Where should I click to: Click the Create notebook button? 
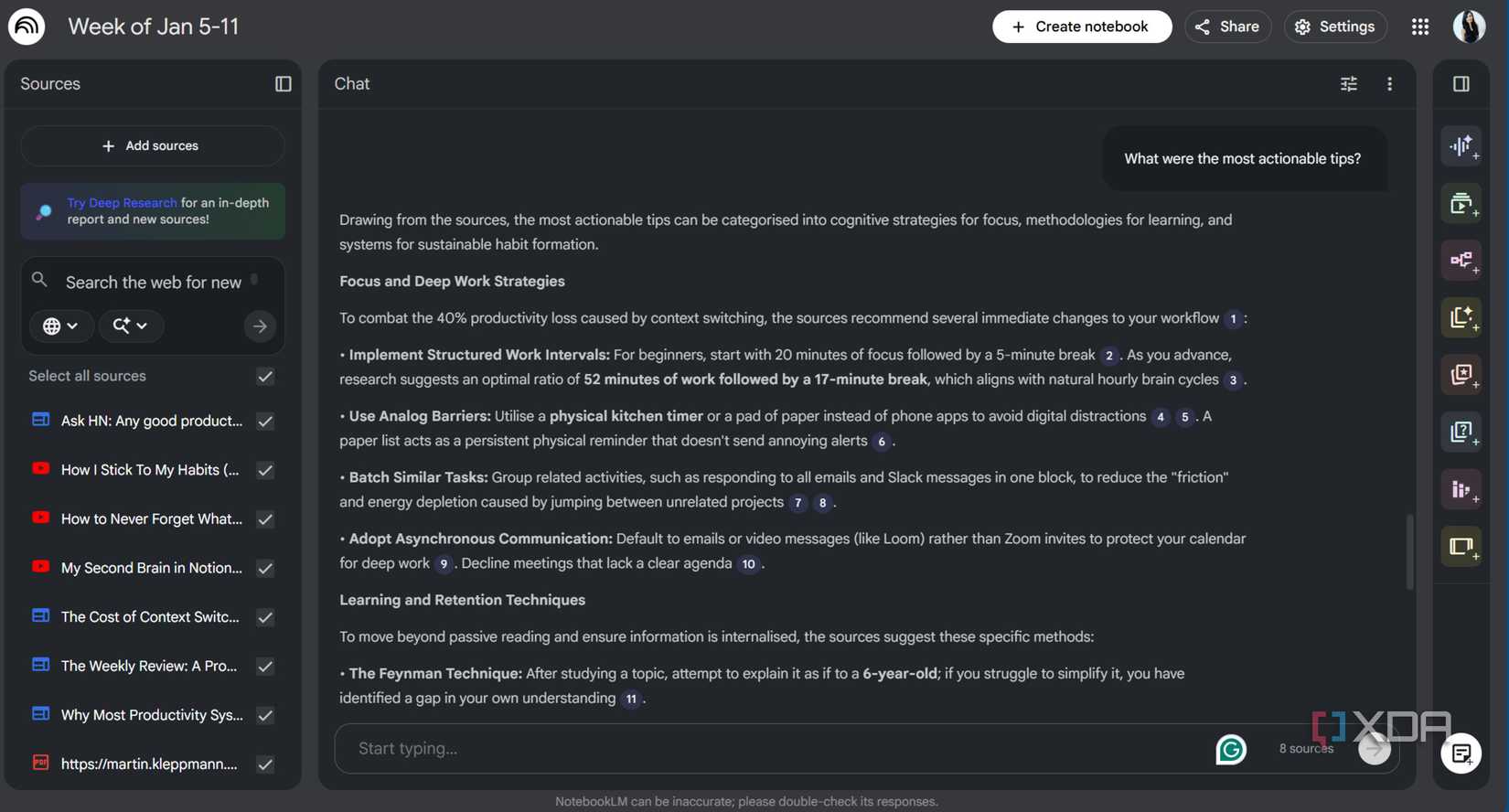pyautogui.click(x=1081, y=27)
